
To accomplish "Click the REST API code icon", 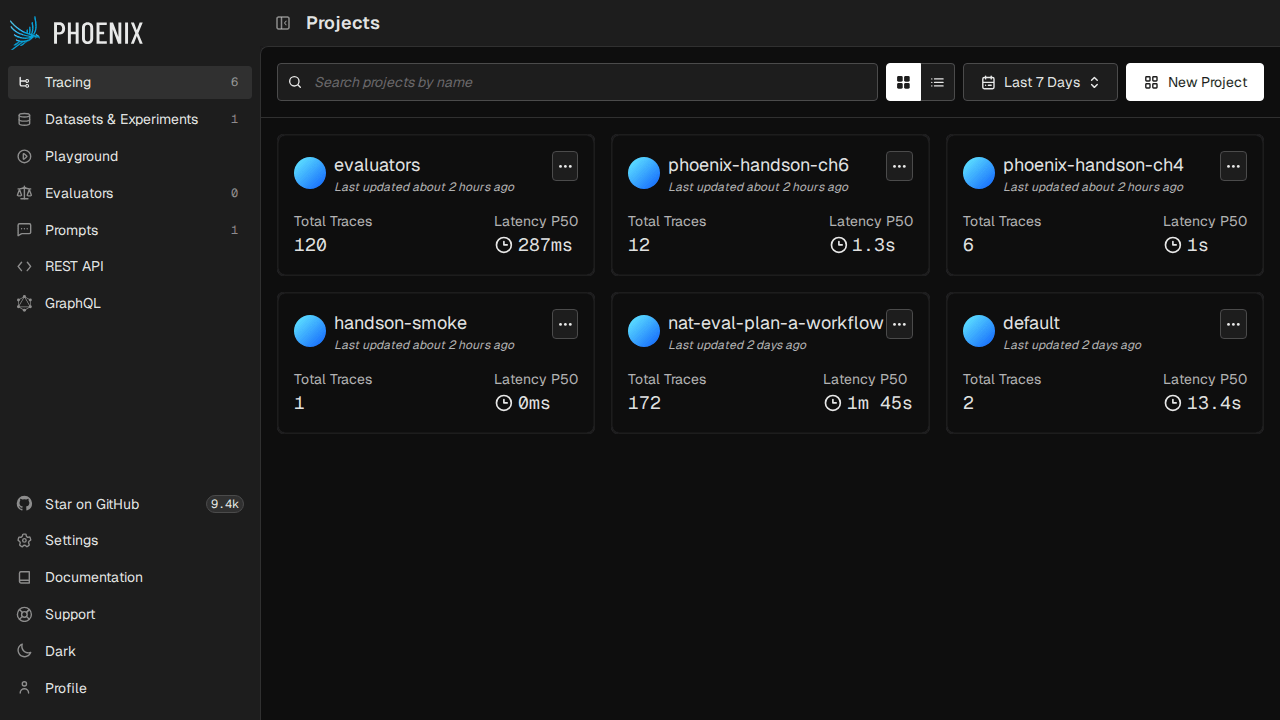I will coord(25,266).
